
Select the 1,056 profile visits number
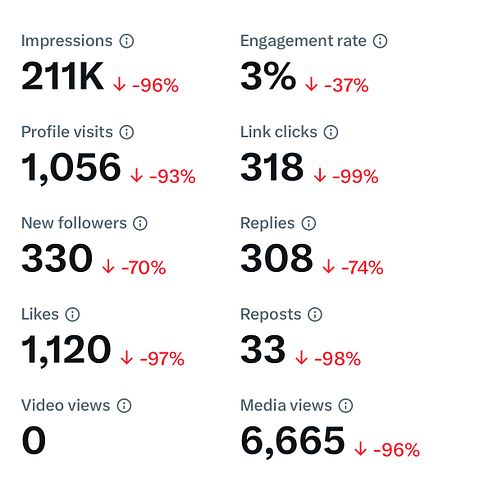pyautogui.click(x=71, y=168)
